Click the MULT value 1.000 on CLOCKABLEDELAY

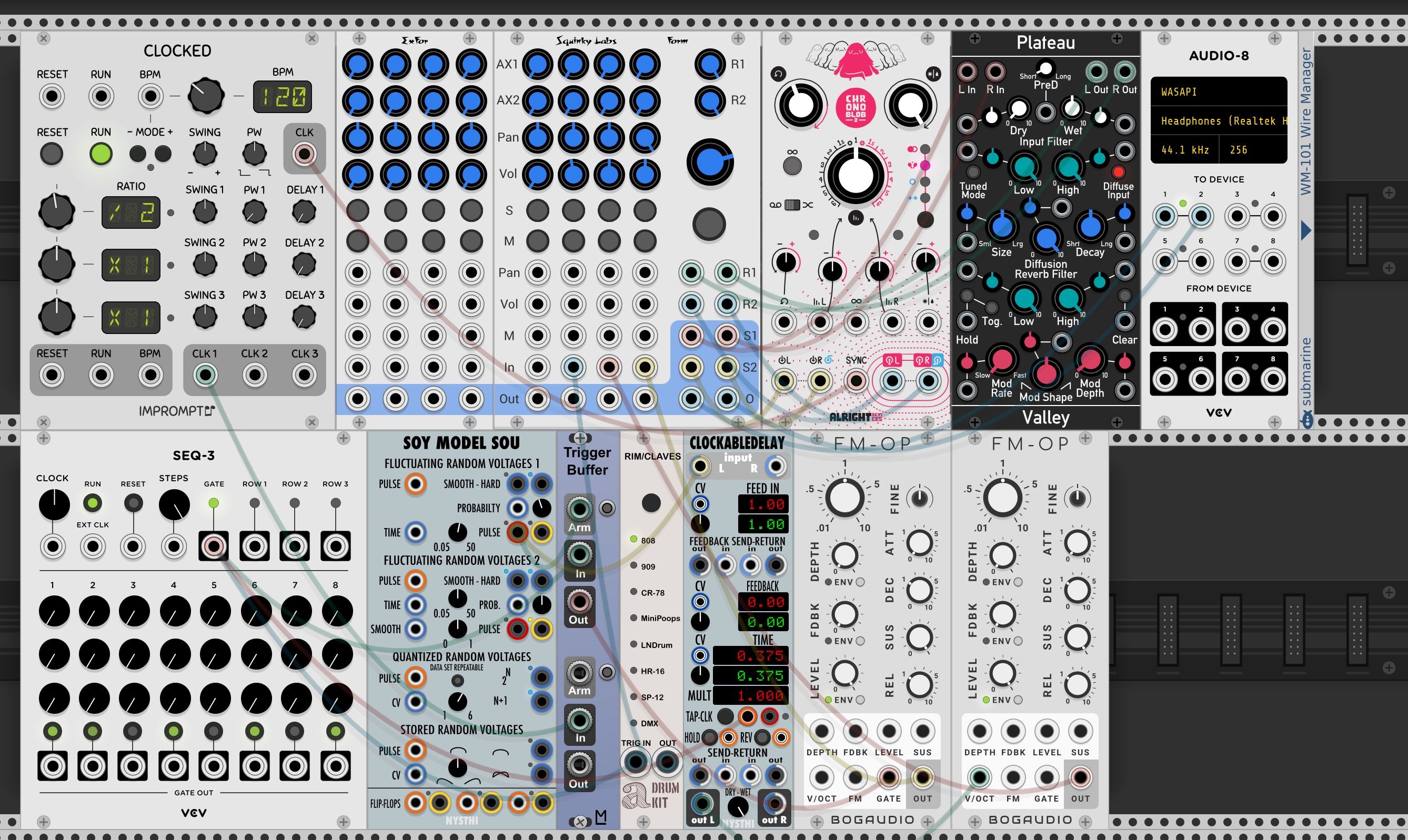(x=751, y=696)
